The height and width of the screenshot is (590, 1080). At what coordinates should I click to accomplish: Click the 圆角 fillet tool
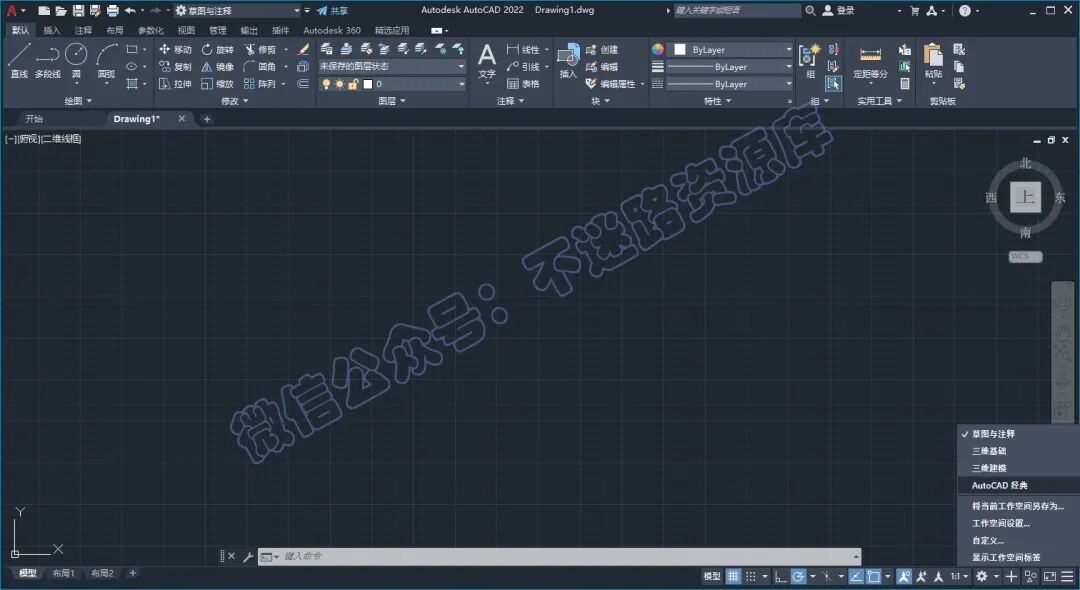(260, 67)
